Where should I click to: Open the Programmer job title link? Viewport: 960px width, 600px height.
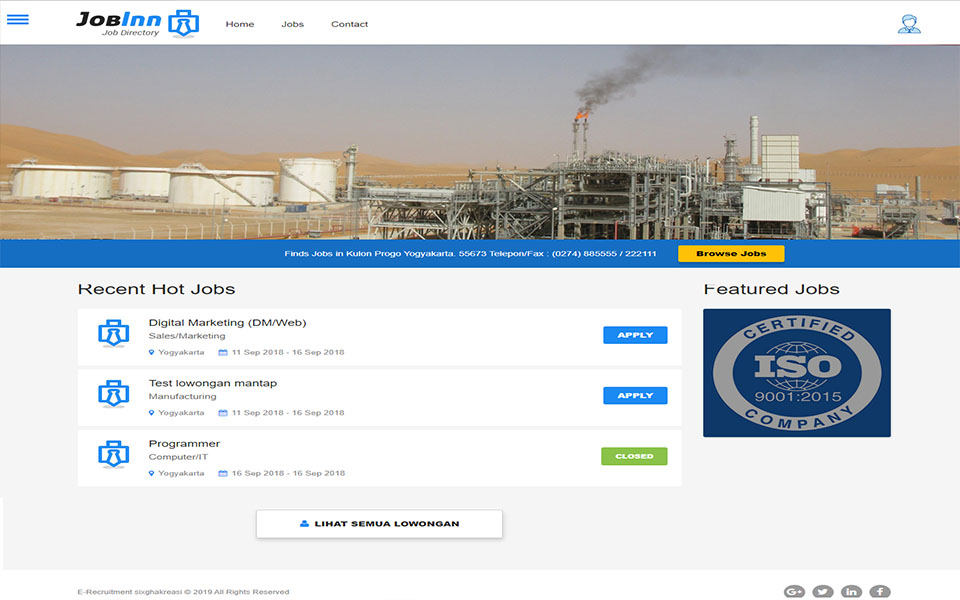[184, 443]
